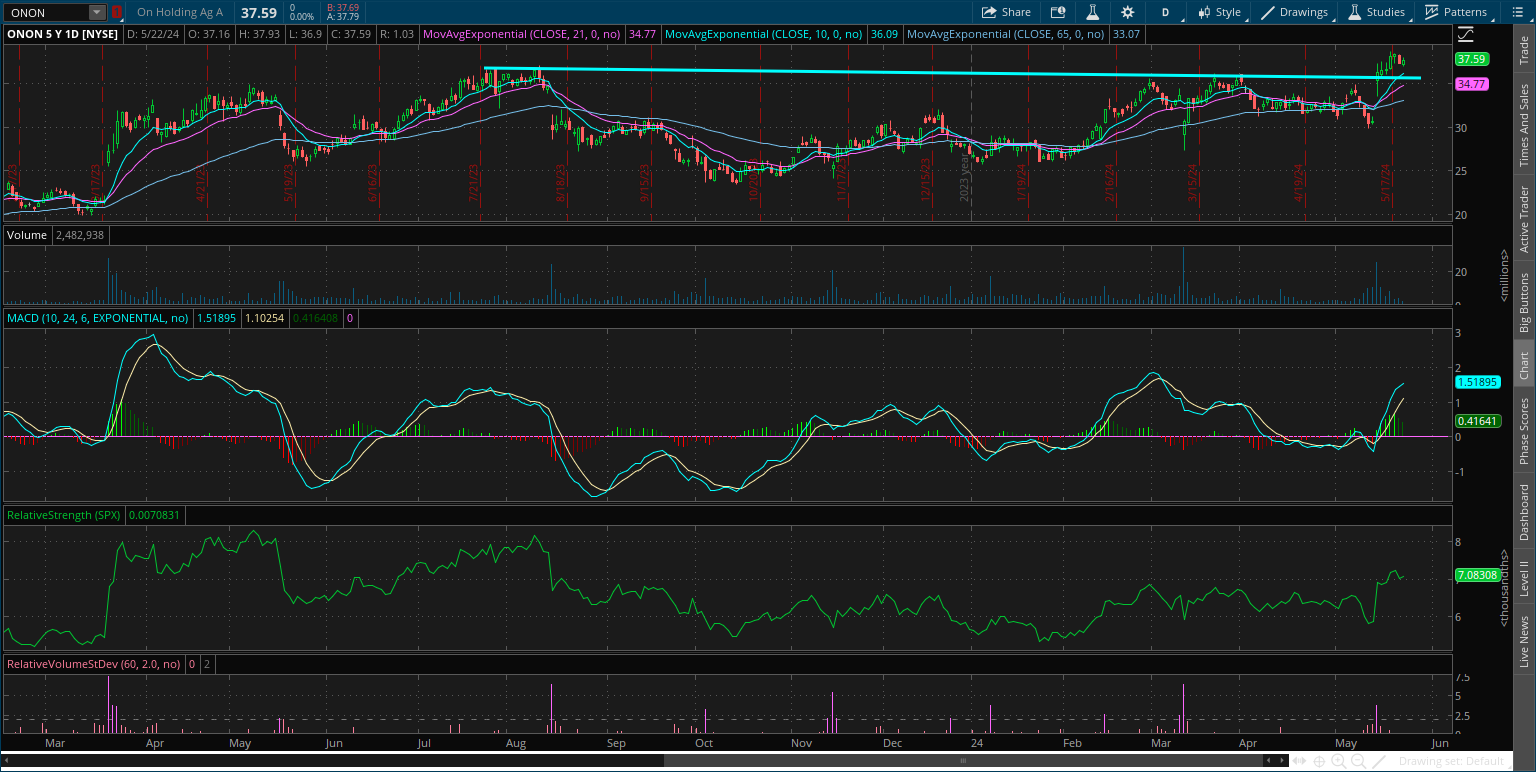Open the Trade side tab
This screenshot has width=1536, height=772.
1524,52
